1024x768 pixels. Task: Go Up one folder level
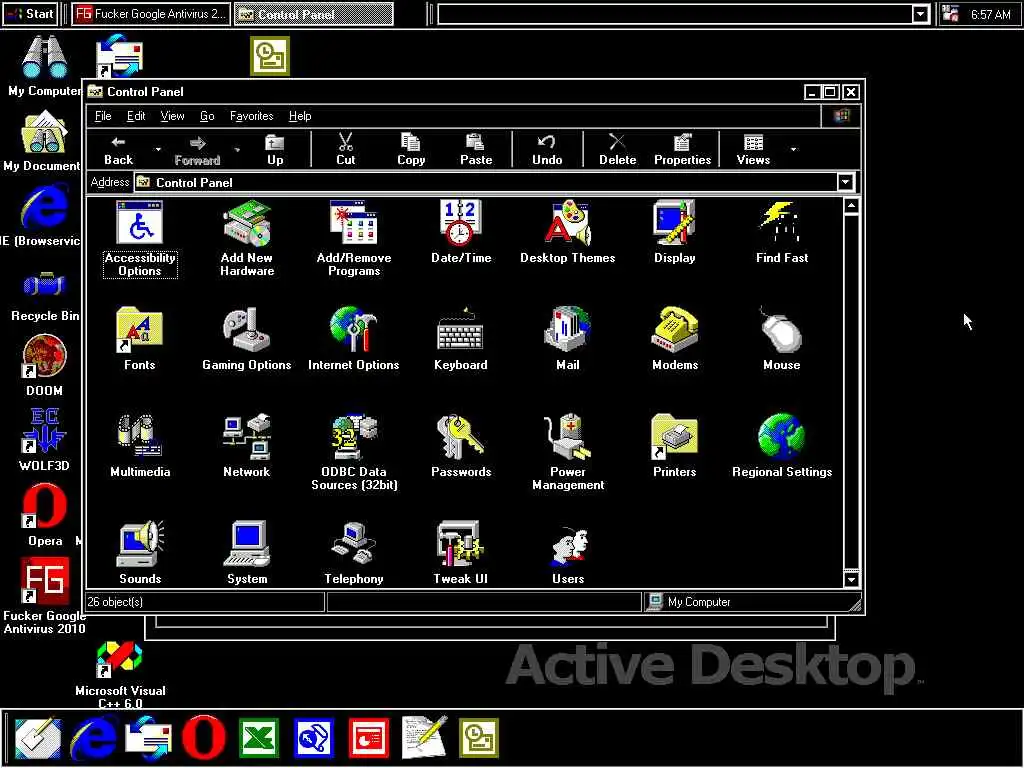coord(275,150)
